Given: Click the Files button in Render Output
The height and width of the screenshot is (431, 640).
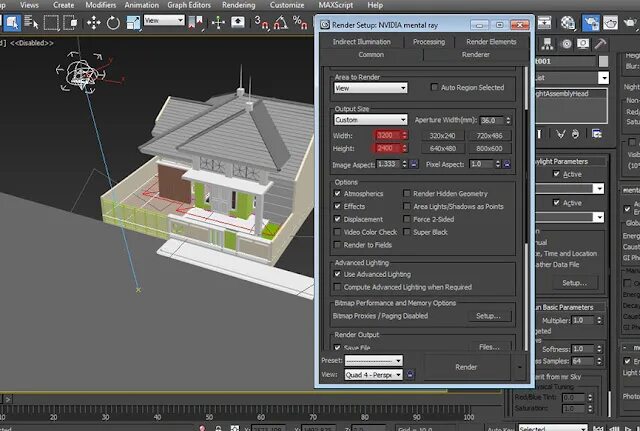Looking at the screenshot, I should coord(489,347).
